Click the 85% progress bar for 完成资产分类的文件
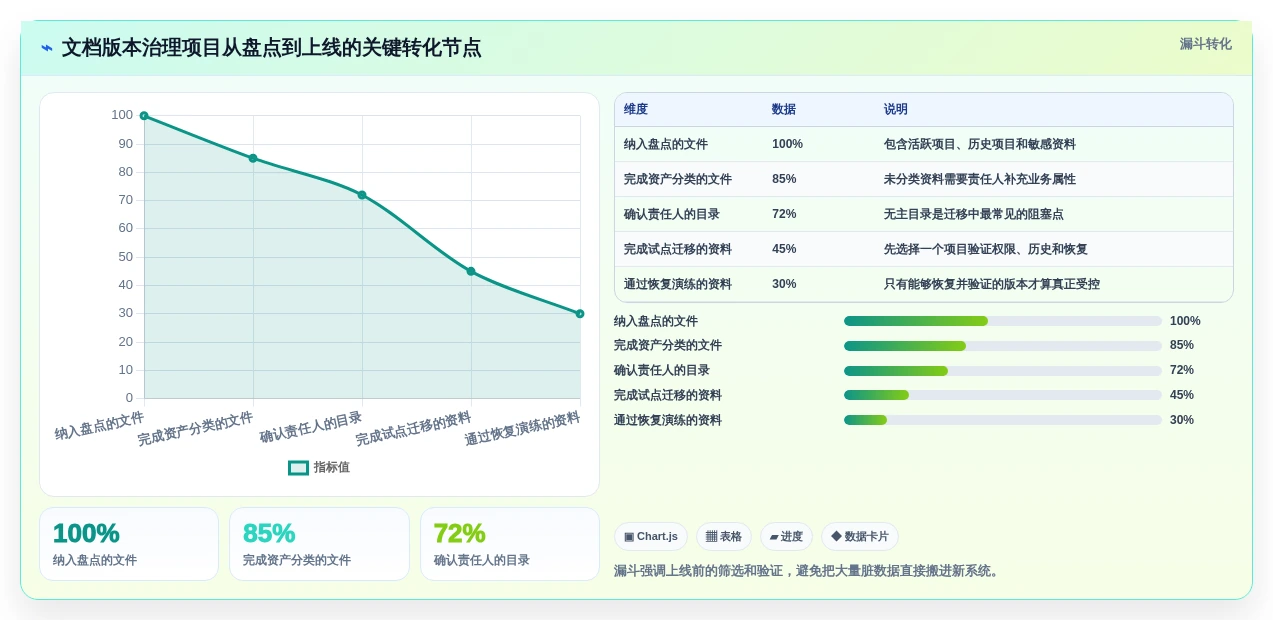Viewport: 1273px width, 620px height. click(1003, 346)
